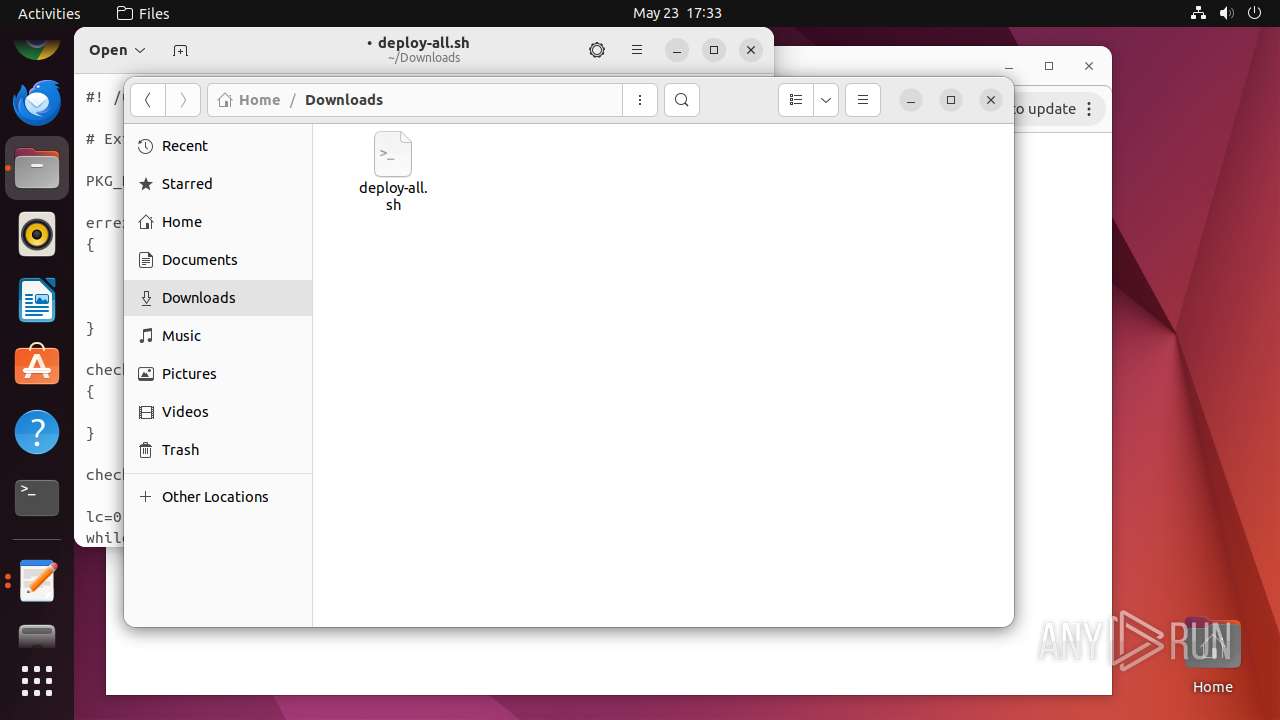The height and width of the screenshot is (720, 1280).
Task: Open volume indicator in top bar
Action: [x=1226, y=13]
